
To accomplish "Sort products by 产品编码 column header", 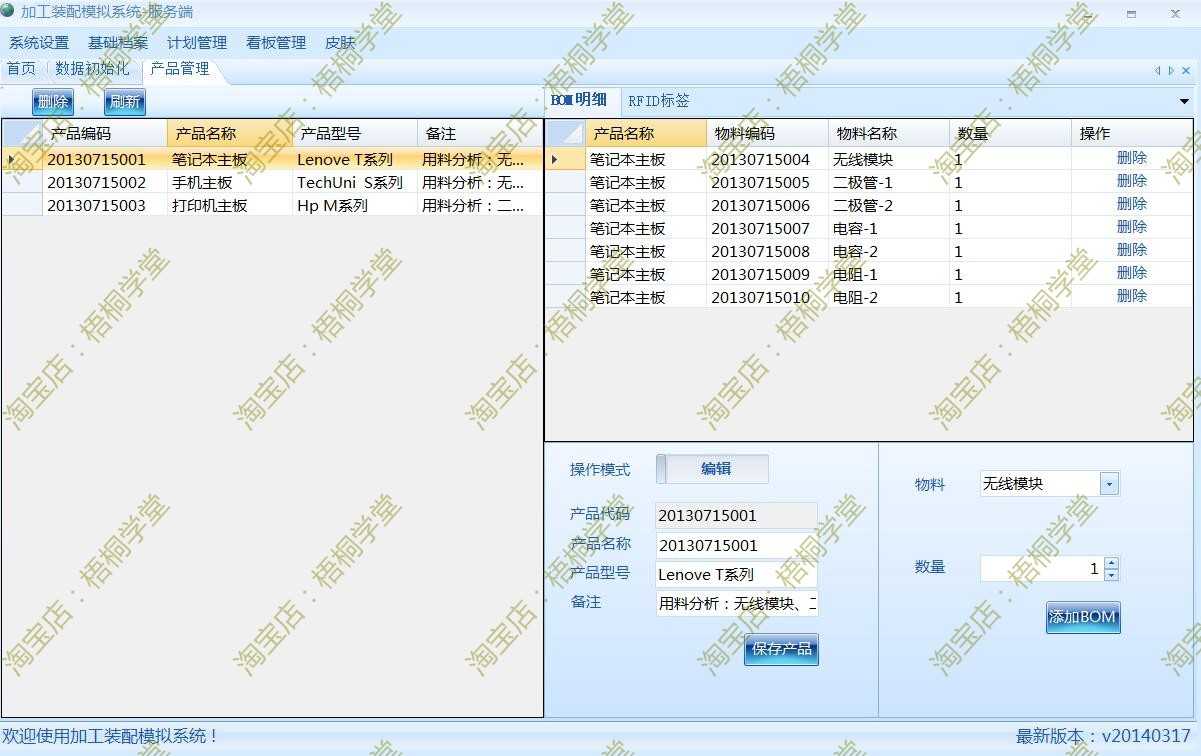I will [105, 133].
